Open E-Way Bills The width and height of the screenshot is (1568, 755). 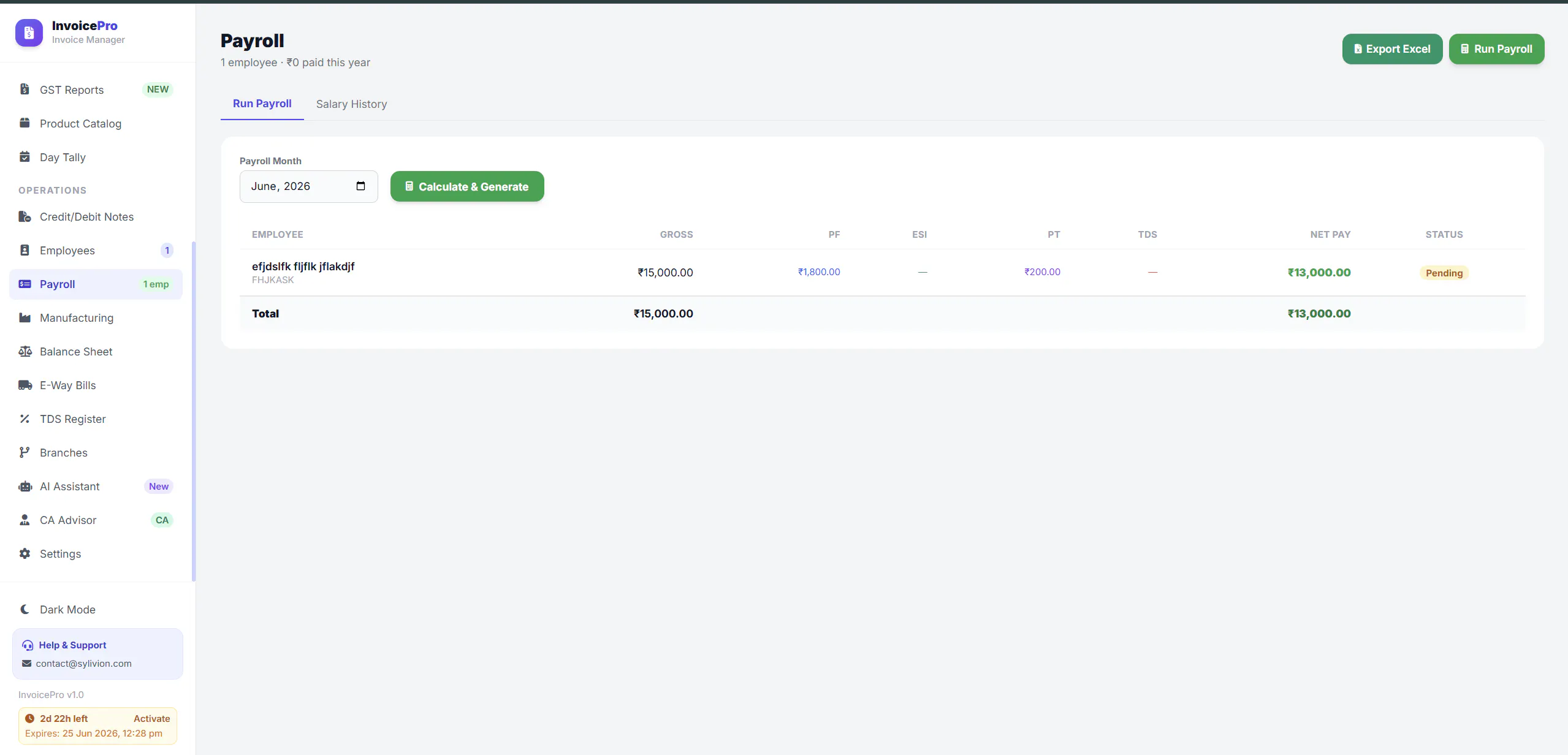click(96, 385)
